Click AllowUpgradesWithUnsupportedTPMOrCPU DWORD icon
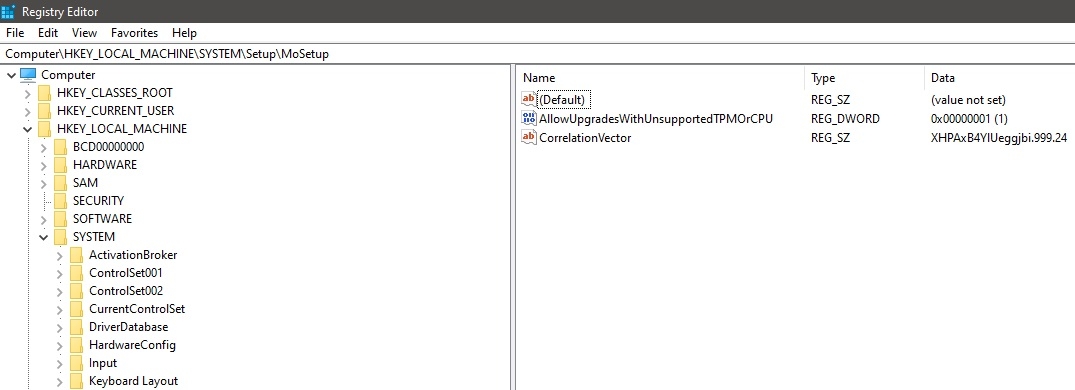Viewport: 1075px width, 390px height. point(529,119)
